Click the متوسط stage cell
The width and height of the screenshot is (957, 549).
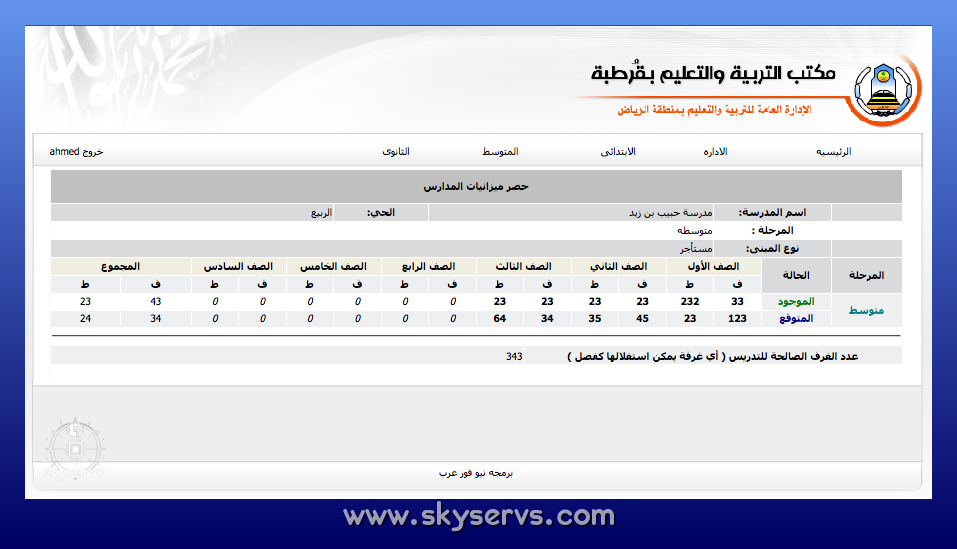point(865,310)
